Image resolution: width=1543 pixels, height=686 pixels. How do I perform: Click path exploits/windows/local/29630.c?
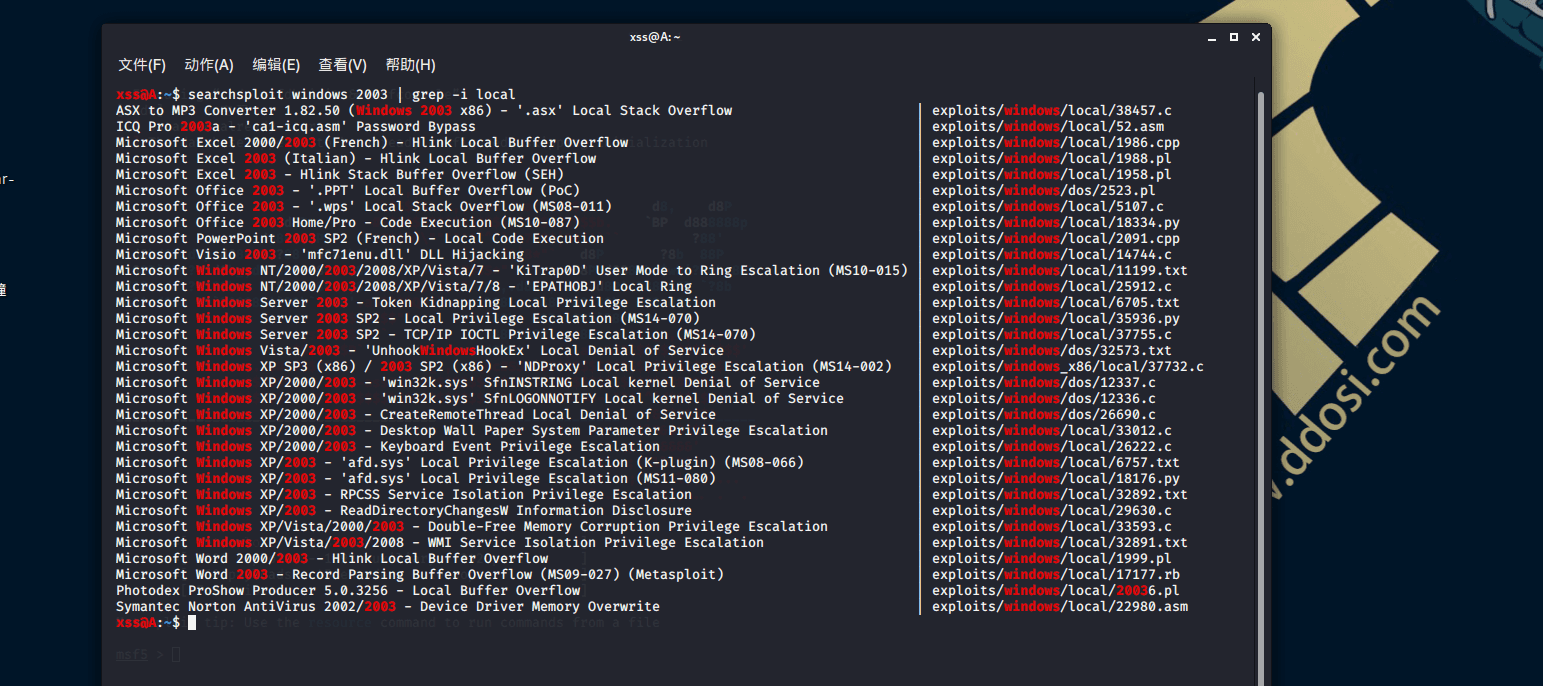point(1052,511)
